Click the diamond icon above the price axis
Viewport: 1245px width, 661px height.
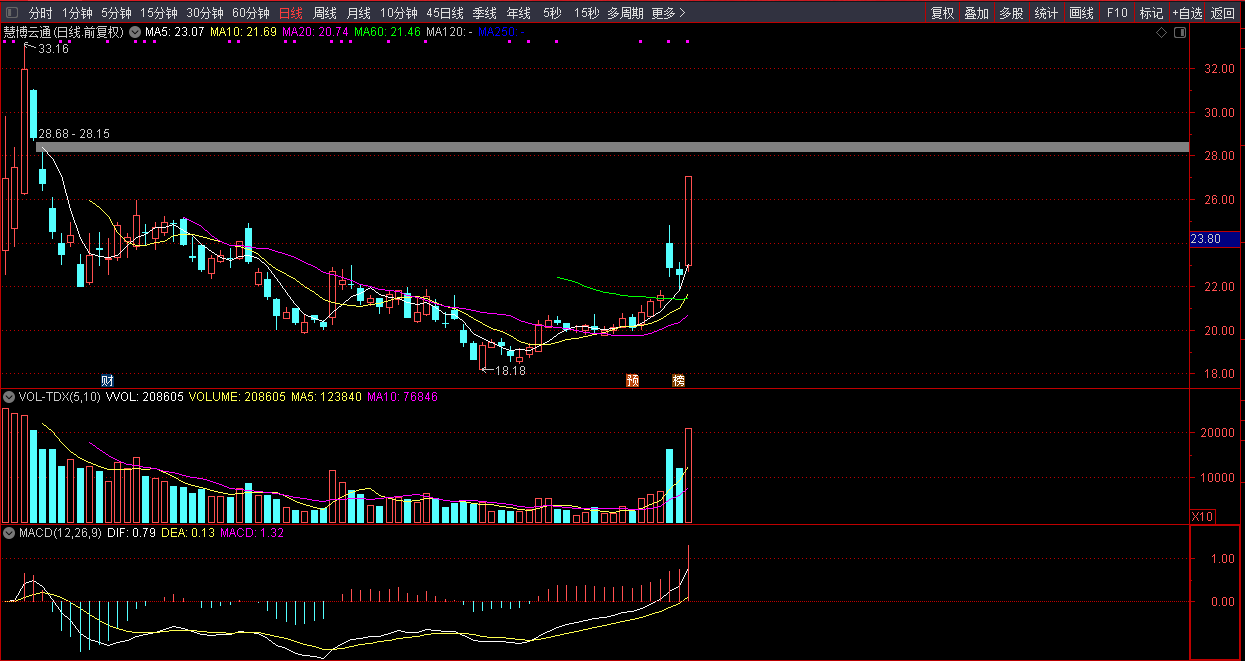pyautogui.click(x=1161, y=33)
